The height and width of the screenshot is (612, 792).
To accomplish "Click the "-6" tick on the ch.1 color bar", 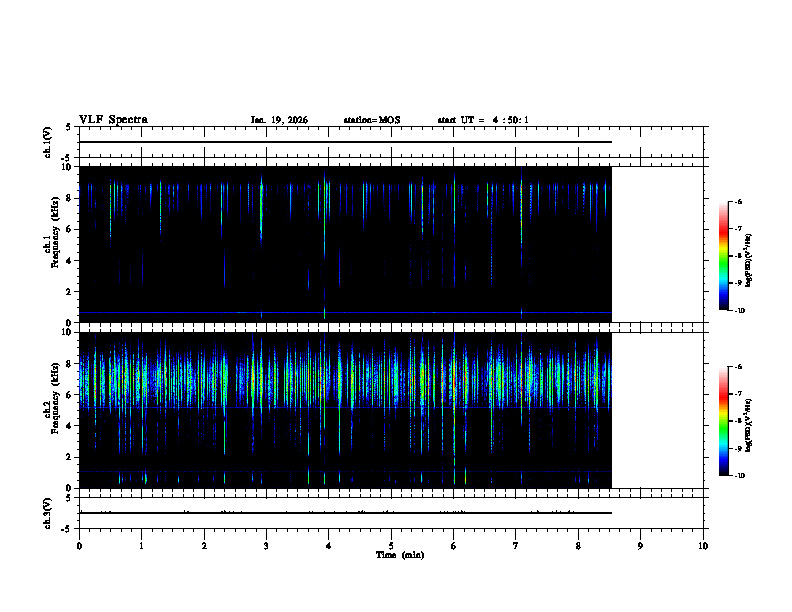I will pyautogui.click(x=738, y=201).
